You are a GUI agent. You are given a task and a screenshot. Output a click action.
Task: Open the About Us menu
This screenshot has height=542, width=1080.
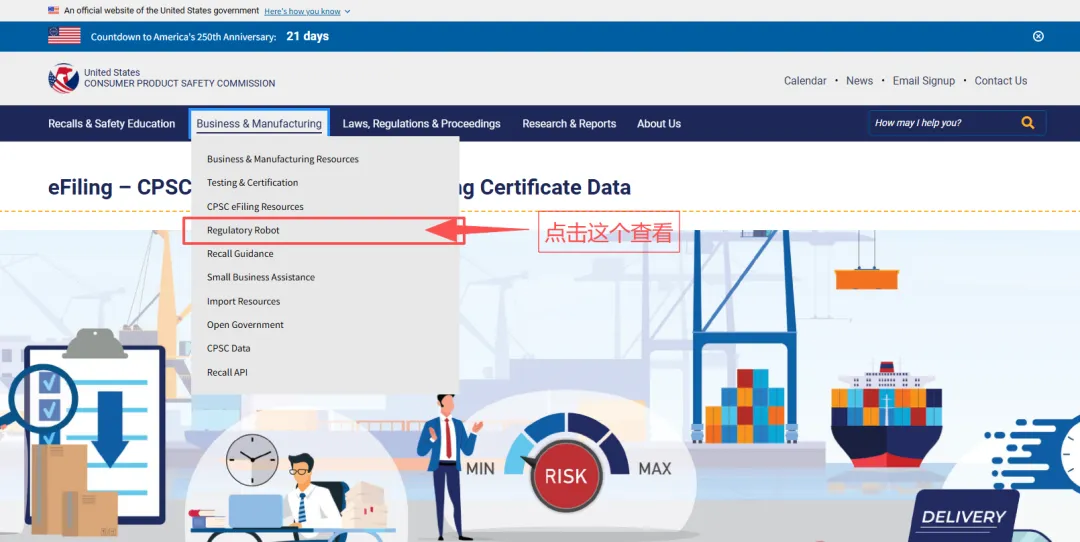click(x=658, y=124)
